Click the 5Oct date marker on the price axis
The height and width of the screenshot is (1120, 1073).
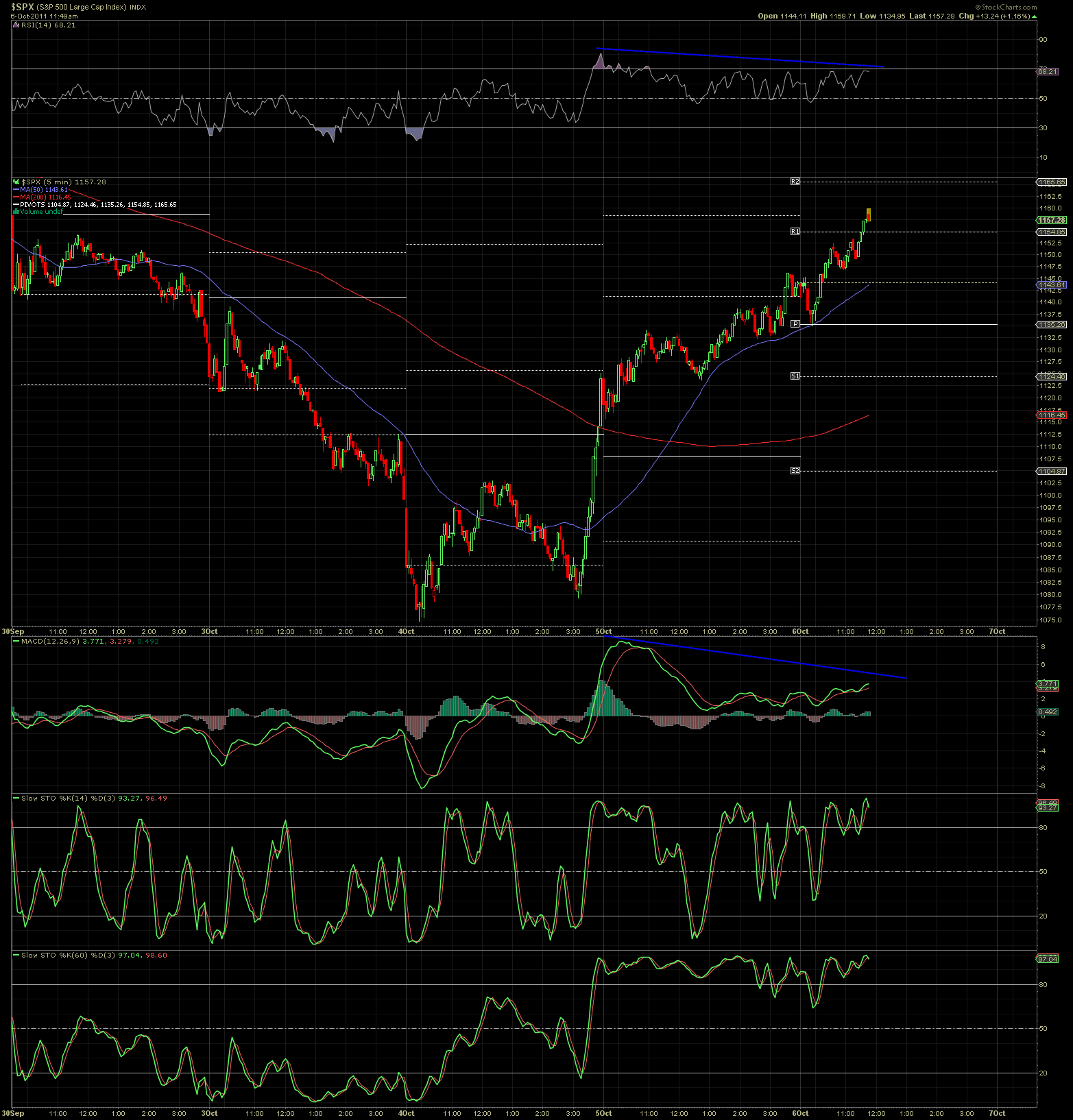[x=603, y=631]
